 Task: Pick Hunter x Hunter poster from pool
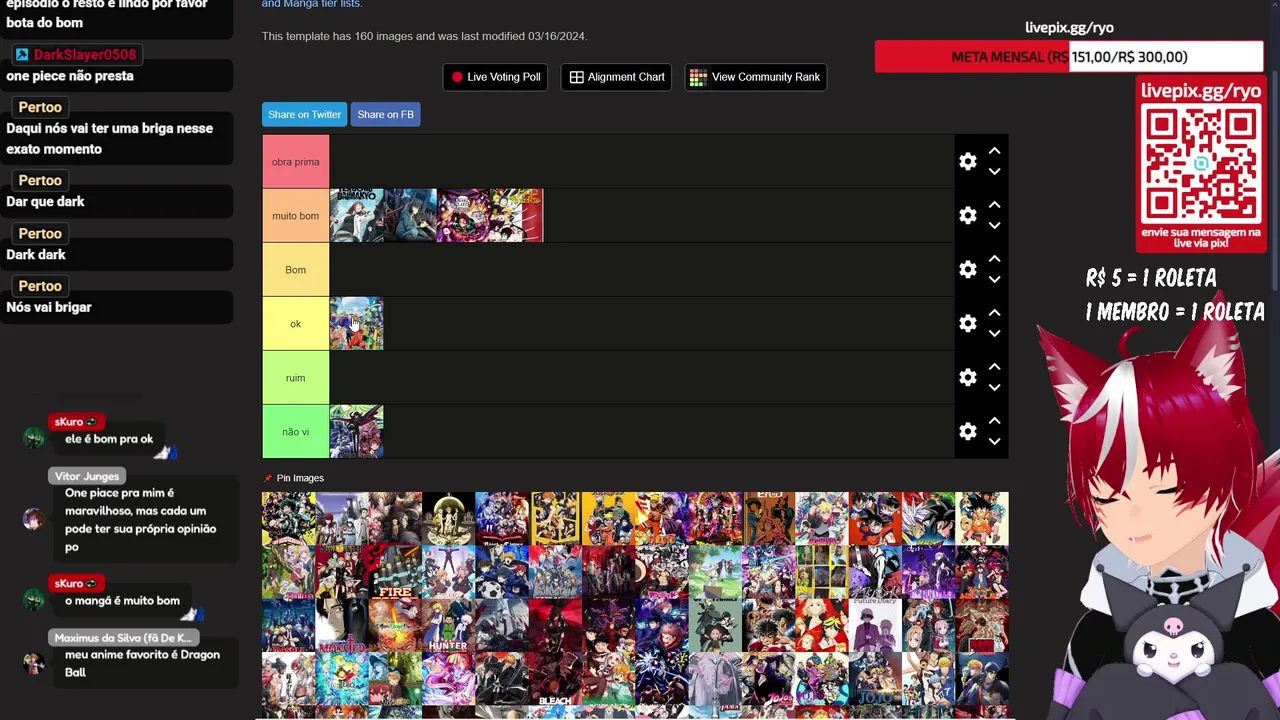click(x=449, y=625)
